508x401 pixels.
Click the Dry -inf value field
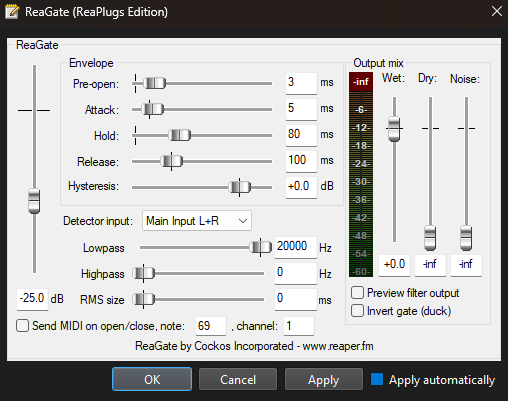pyautogui.click(x=430, y=265)
